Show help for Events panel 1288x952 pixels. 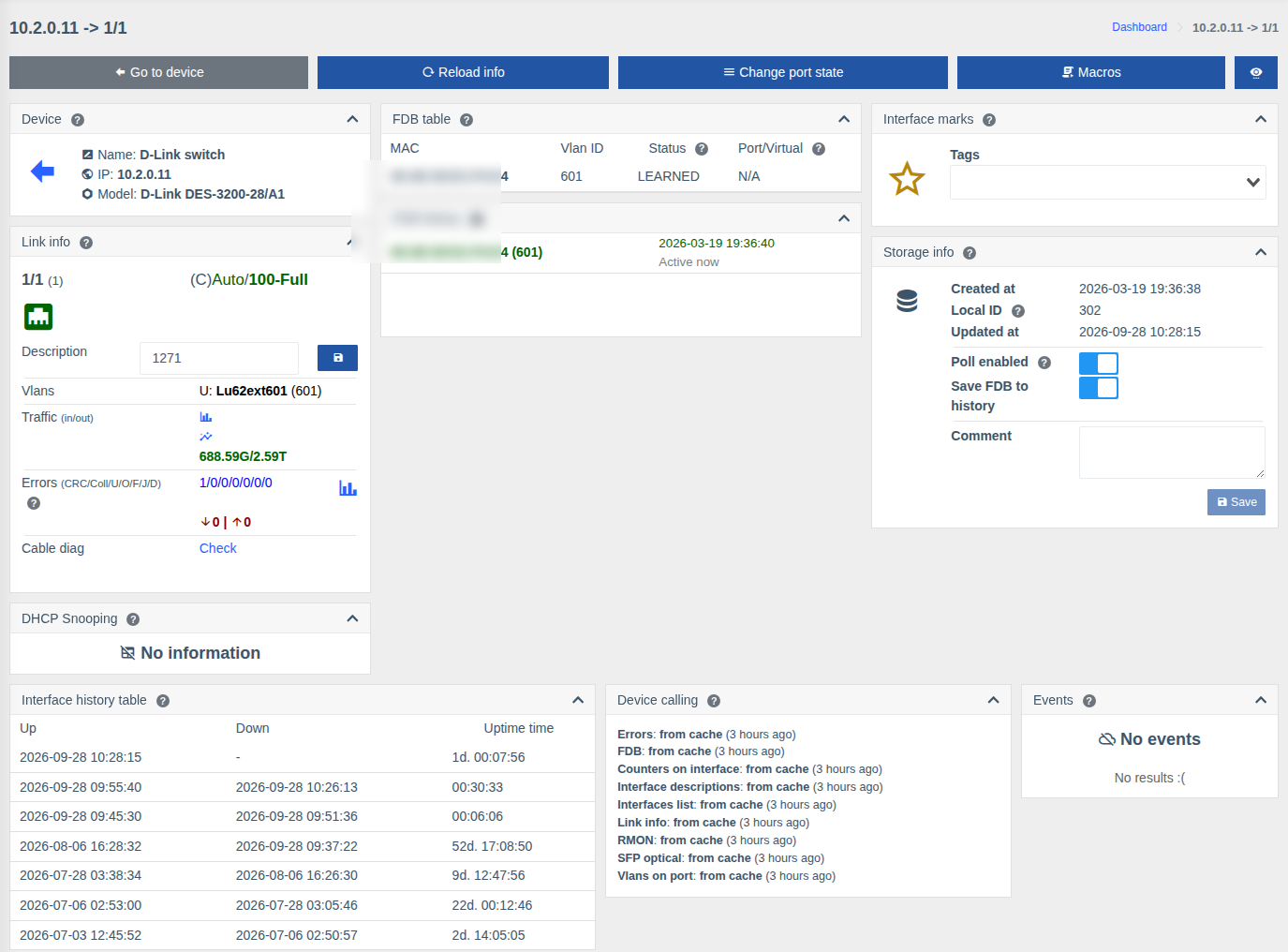click(x=1089, y=701)
